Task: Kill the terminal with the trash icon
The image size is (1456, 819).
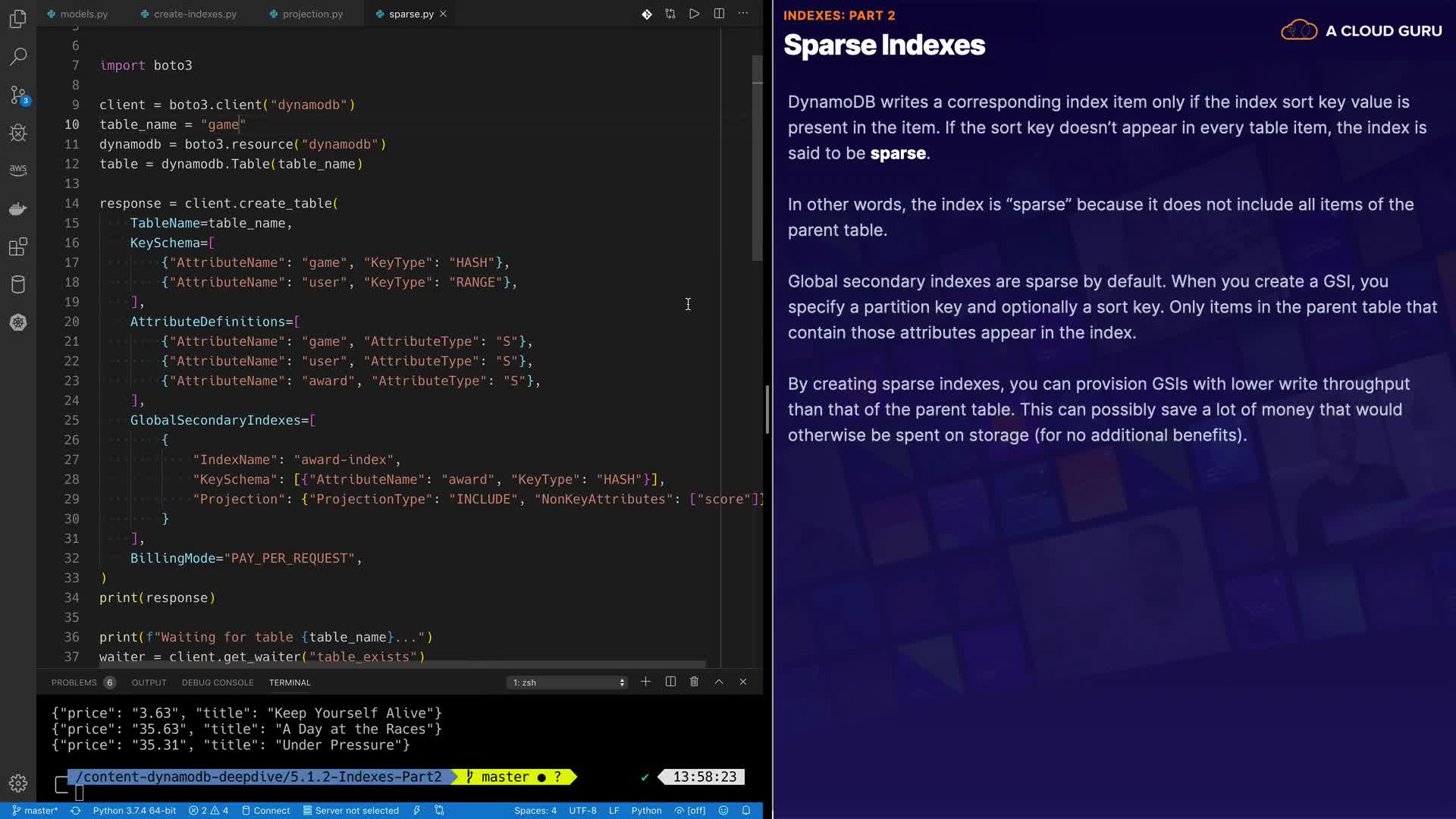Action: point(694,682)
